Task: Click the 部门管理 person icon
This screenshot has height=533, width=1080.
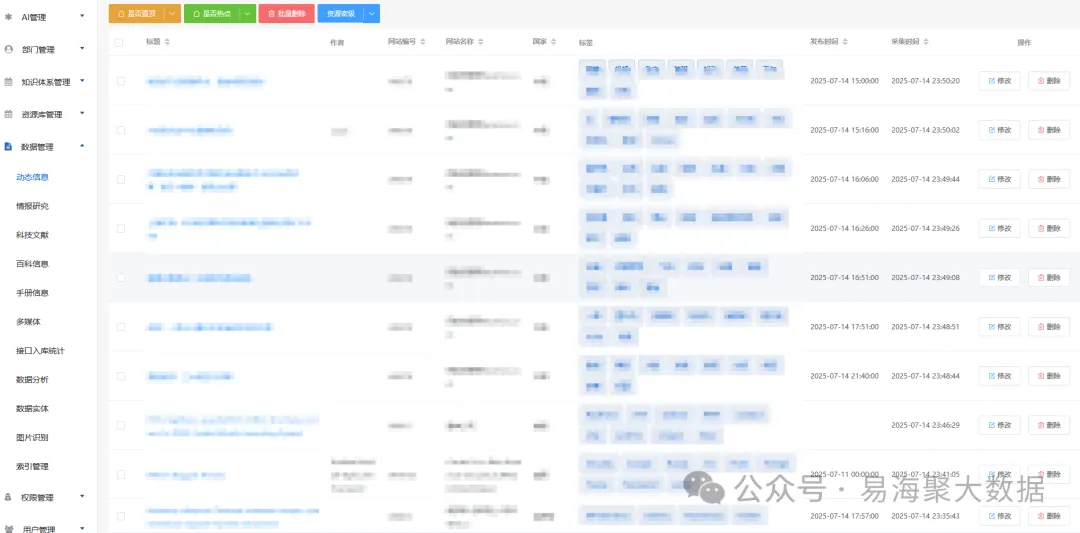Action: [x=8, y=49]
